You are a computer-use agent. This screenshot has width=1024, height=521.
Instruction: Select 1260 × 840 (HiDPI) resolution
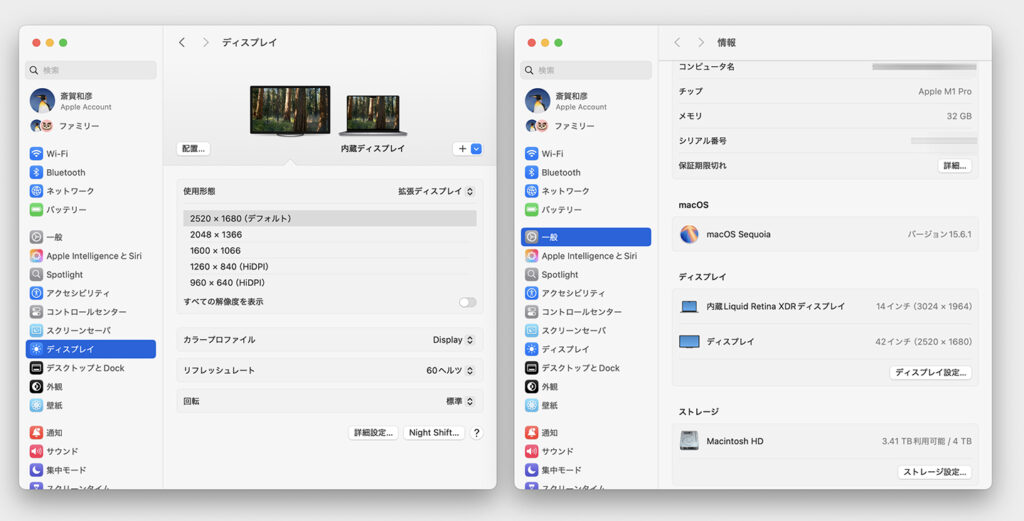330,266
